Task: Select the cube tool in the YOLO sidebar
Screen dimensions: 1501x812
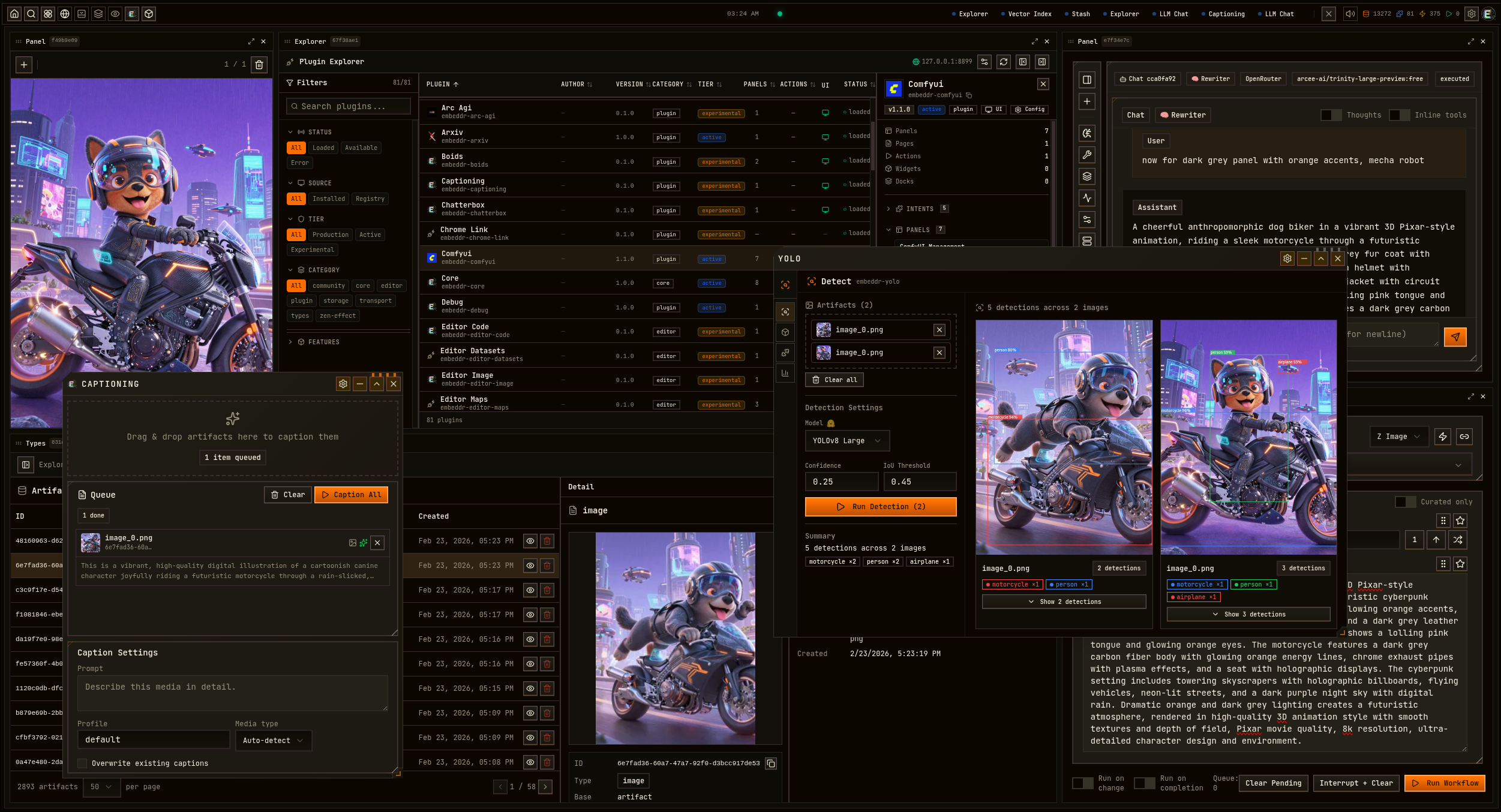Action: tap(785, 332)
